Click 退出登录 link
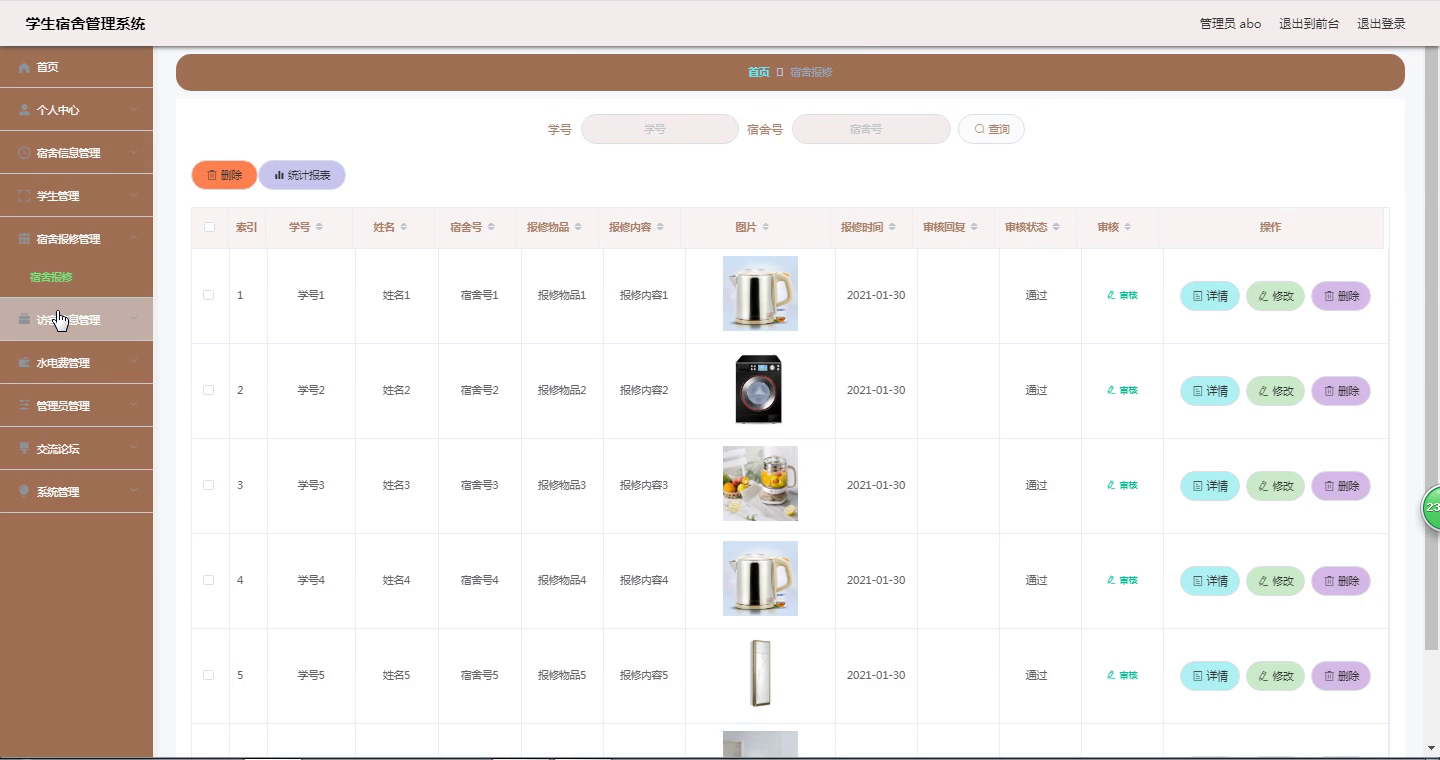This screenshot has width=1440, height=760. tap(1381, 23)
